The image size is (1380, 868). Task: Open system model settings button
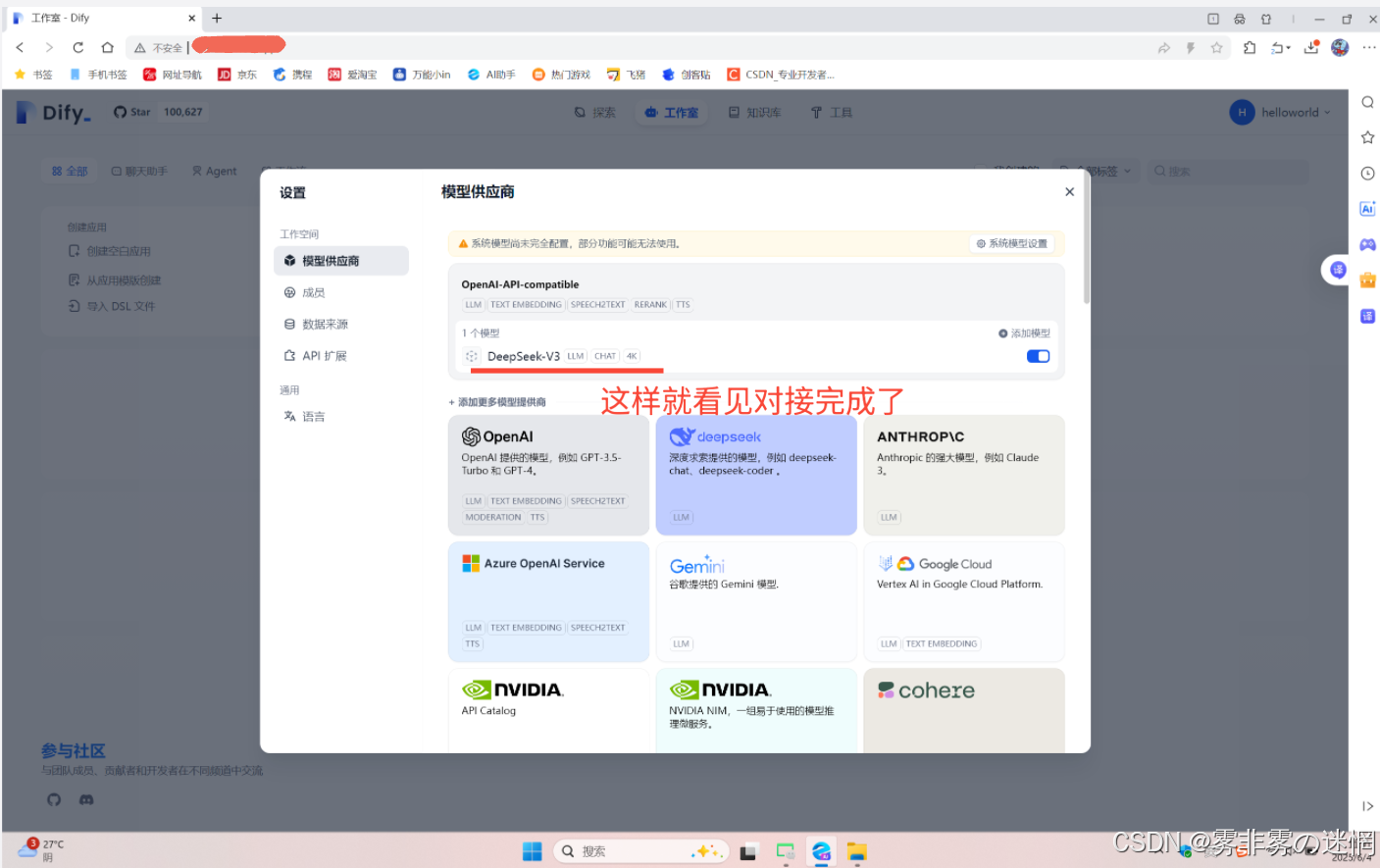click(x=1011, y=243)
